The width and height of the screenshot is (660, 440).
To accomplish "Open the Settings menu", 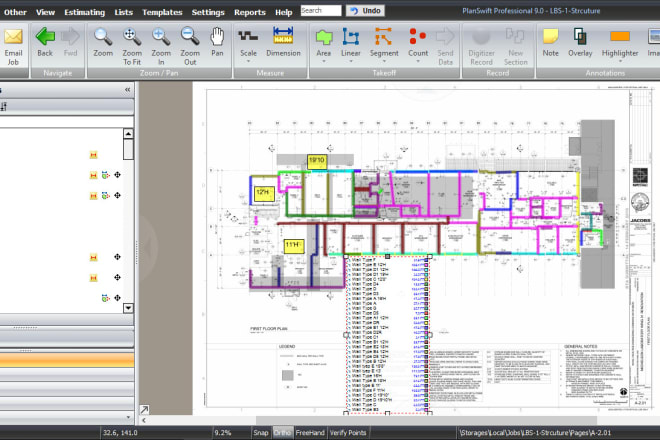I will point(208,12).
